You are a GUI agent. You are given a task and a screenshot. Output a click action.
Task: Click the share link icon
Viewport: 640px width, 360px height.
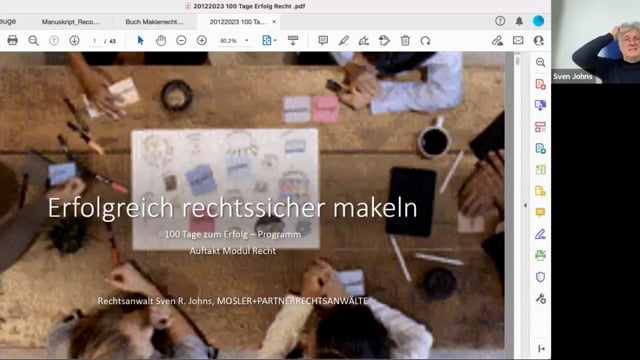point(497,40)
